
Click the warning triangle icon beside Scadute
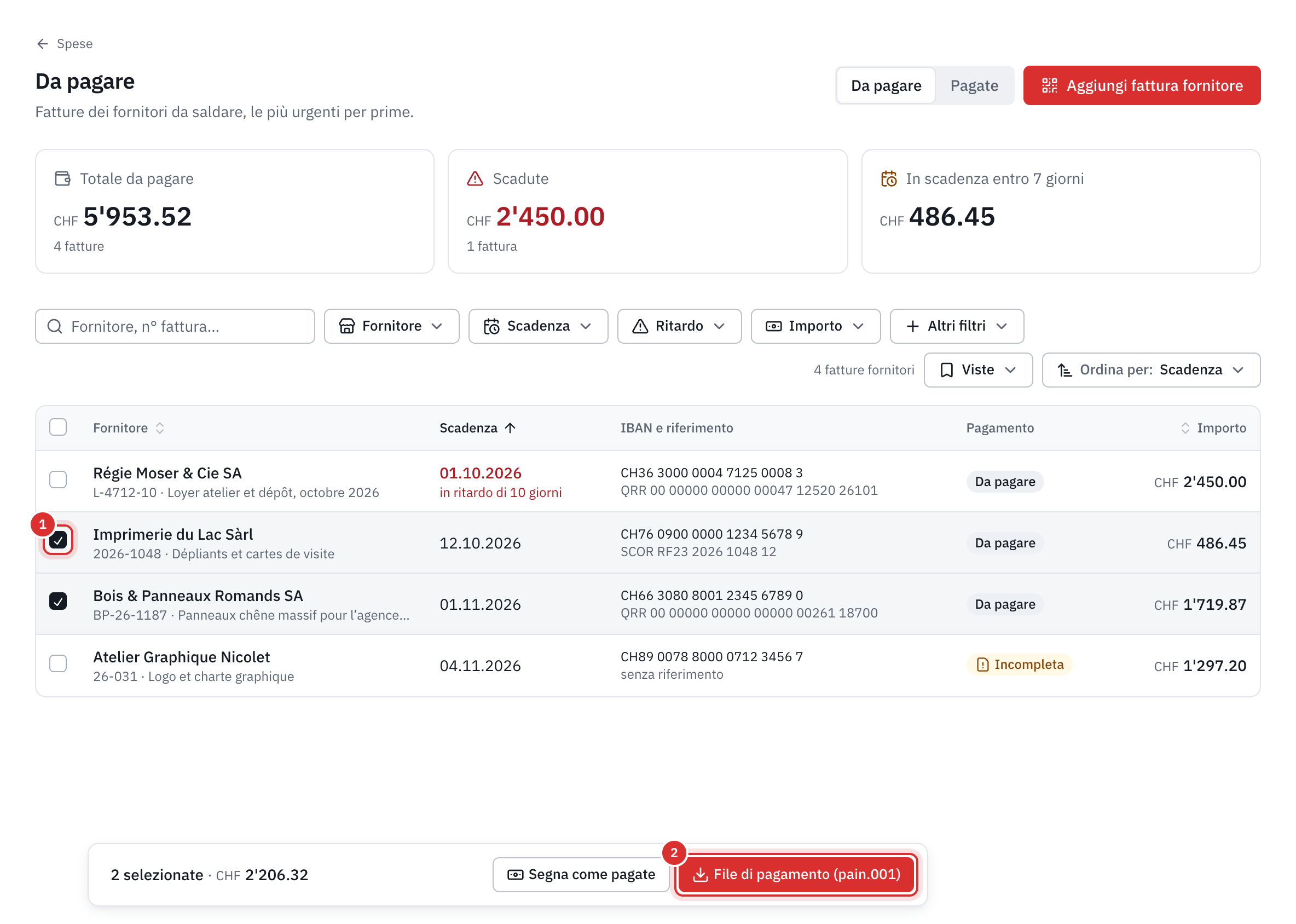(475, 178)
